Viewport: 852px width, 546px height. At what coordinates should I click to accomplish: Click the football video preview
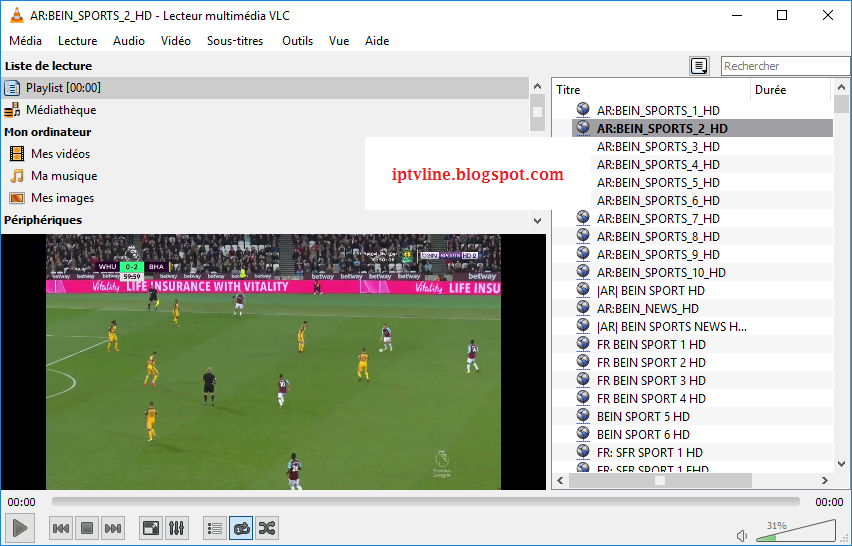[x=273, y=362]
